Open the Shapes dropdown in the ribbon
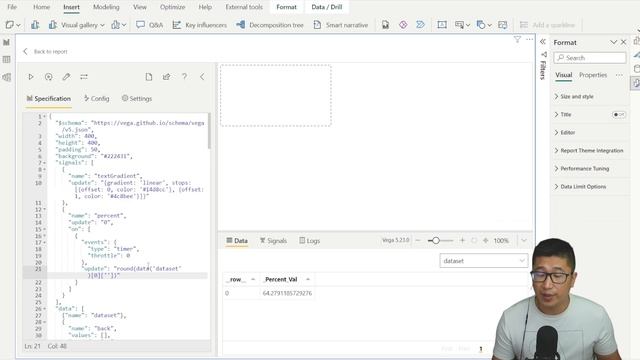 pyautogui.click(x=484, y=25)
